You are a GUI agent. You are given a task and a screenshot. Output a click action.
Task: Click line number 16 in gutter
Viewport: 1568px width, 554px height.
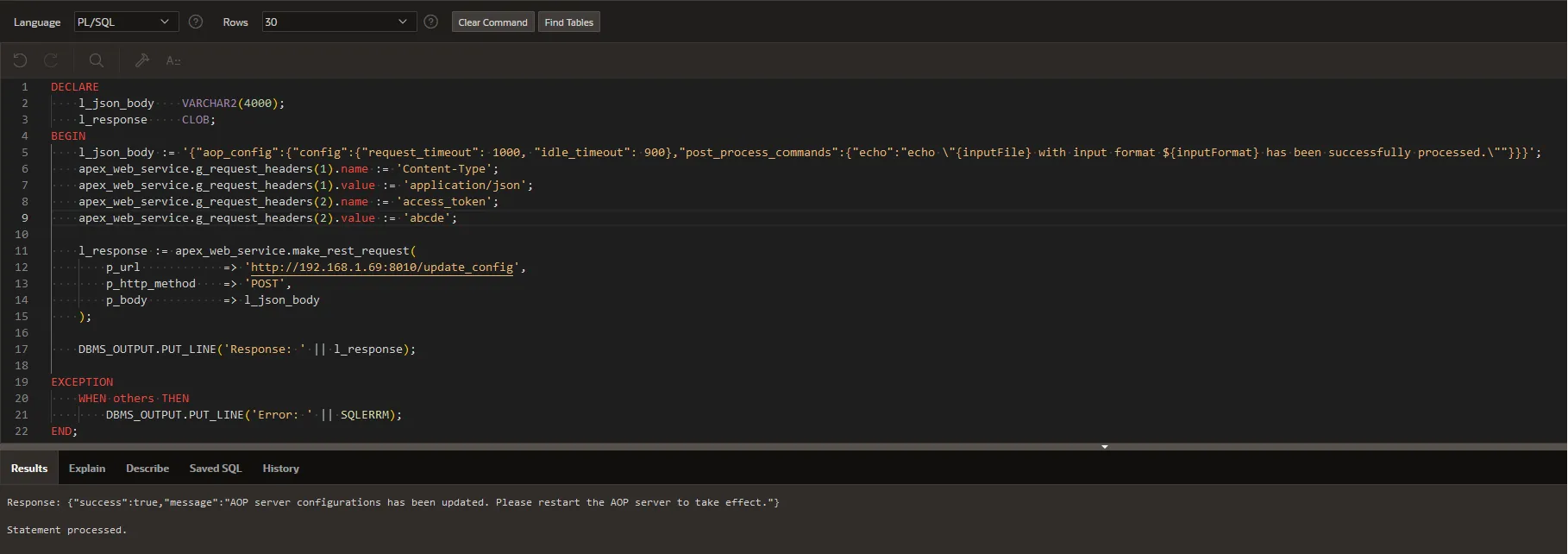pyautogui.click(x=22, y=333)
